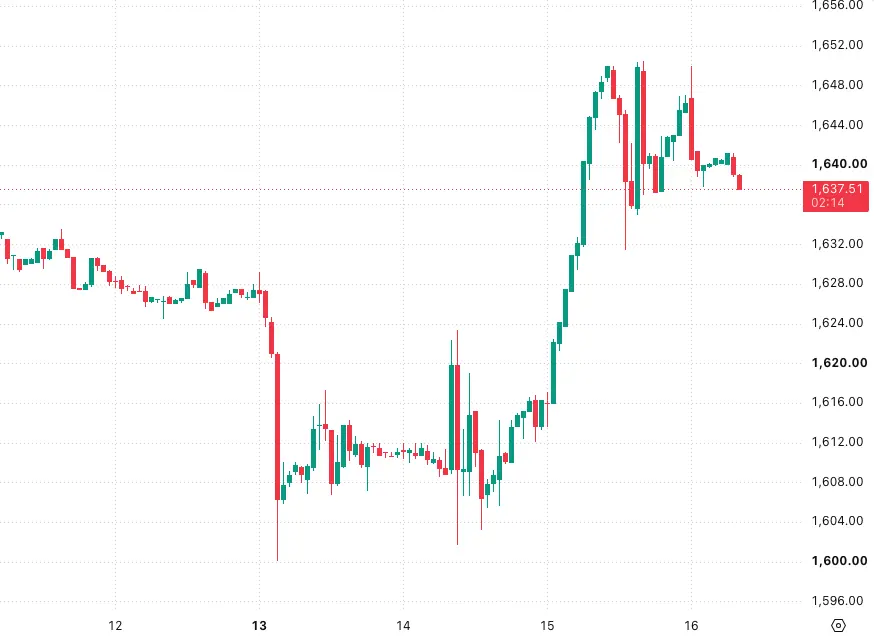Click the latest red candle at chart's end
Screen dimensions: 874x639
pyautogui.click(x=740, y=182)
